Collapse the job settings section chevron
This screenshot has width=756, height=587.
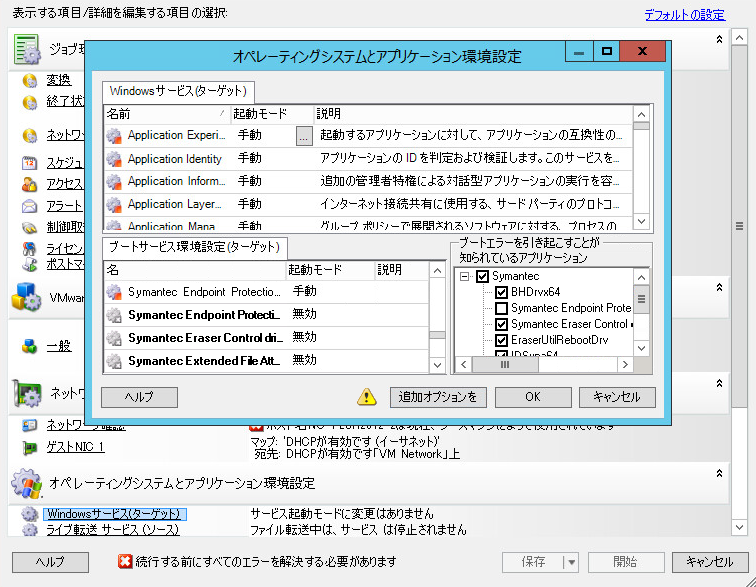click(x=719, y=39)
